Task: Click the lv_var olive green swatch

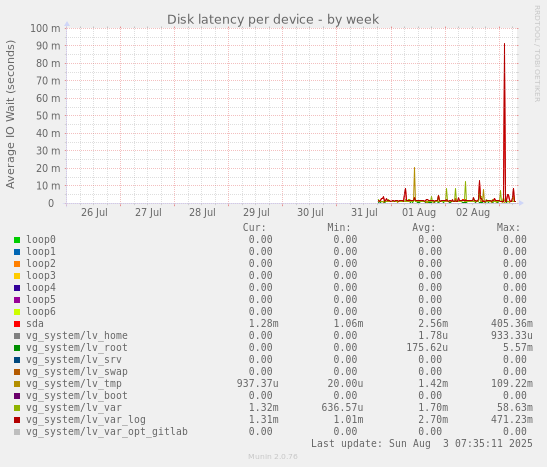Action: point(17,408)
